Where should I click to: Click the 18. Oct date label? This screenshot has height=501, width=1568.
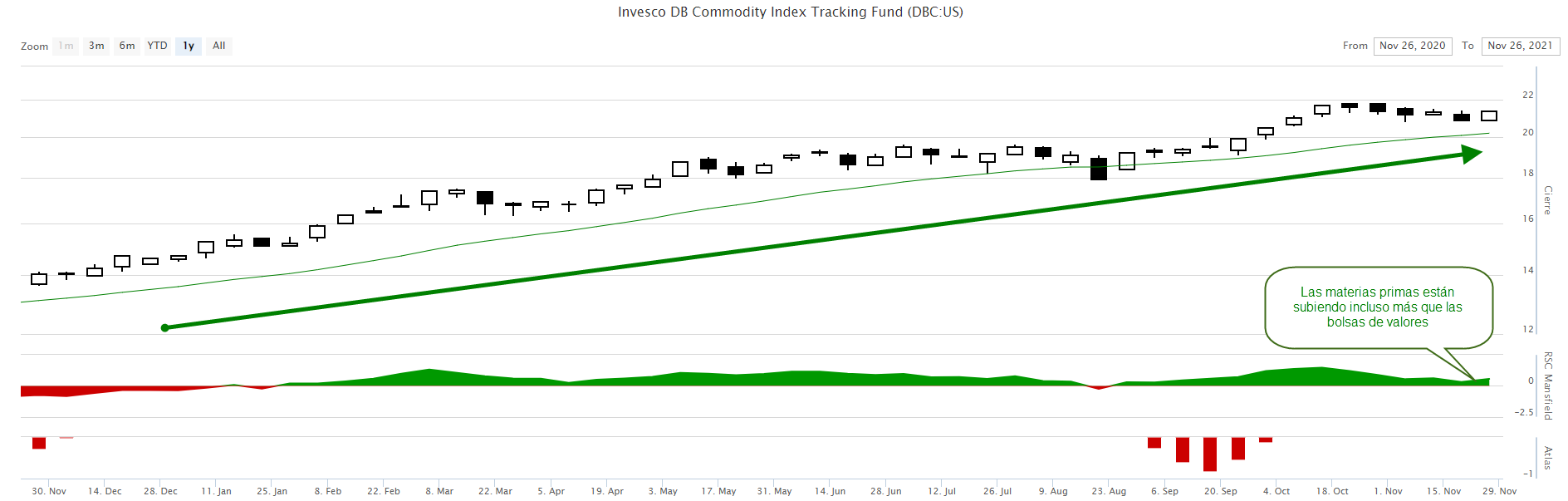pos(1332,491)
